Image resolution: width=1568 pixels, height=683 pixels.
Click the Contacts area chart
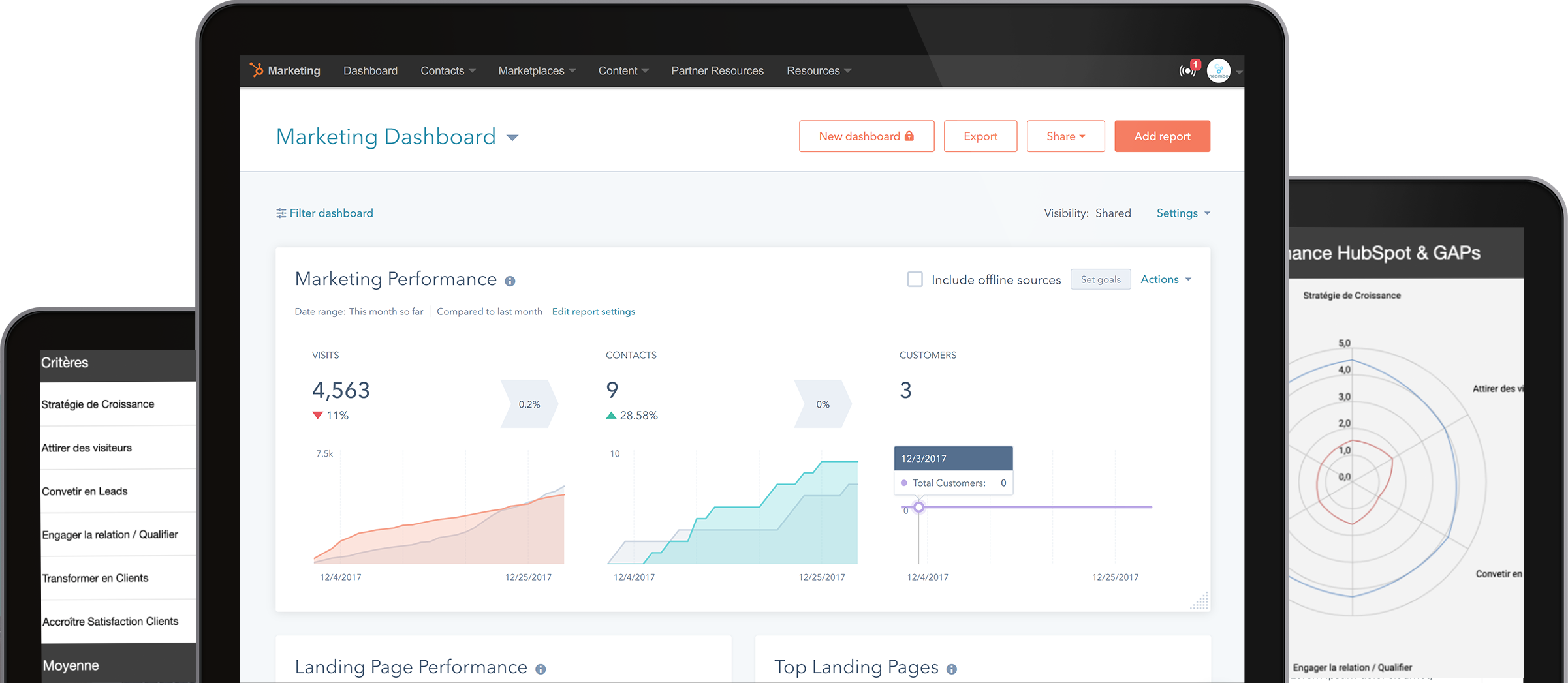732,513
